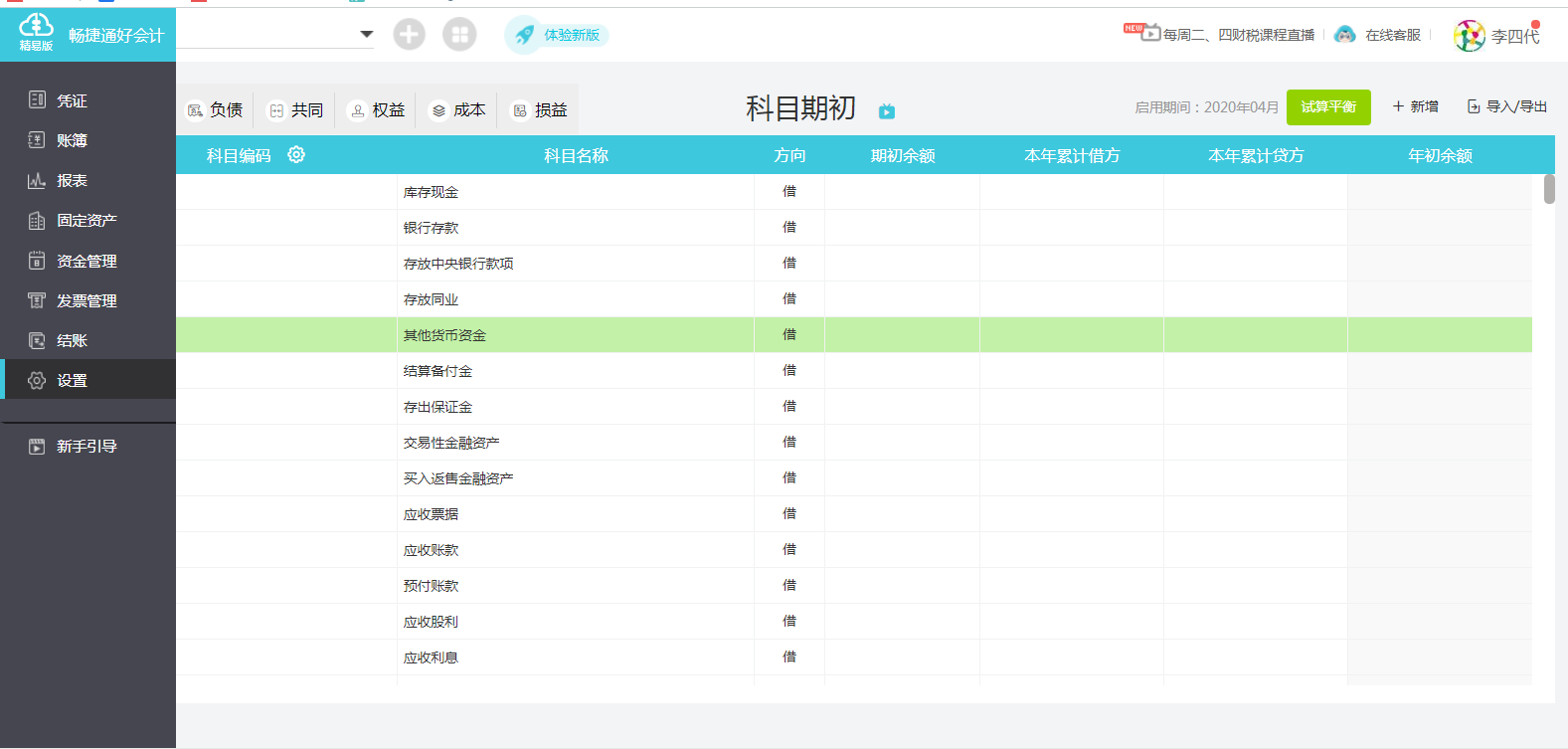Go to 发票管理 in sidebar
Viewport: 1568px width, 749px height.
click(x=86, y=300)
